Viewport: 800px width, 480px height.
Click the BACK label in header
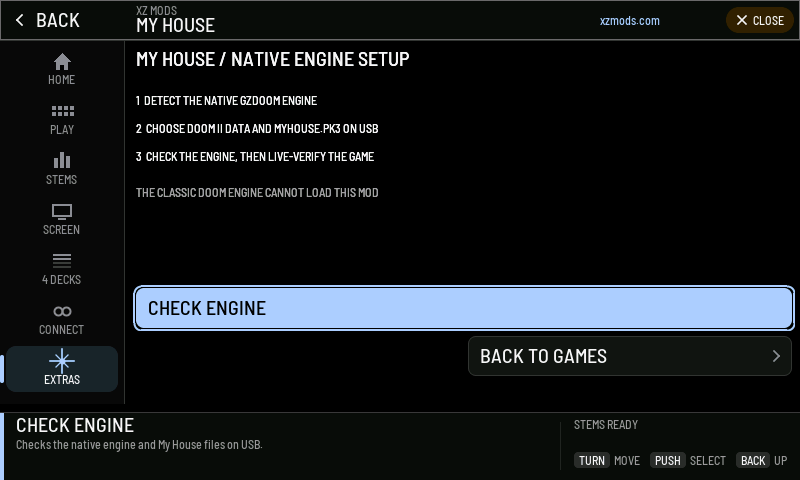click(58, 20)
